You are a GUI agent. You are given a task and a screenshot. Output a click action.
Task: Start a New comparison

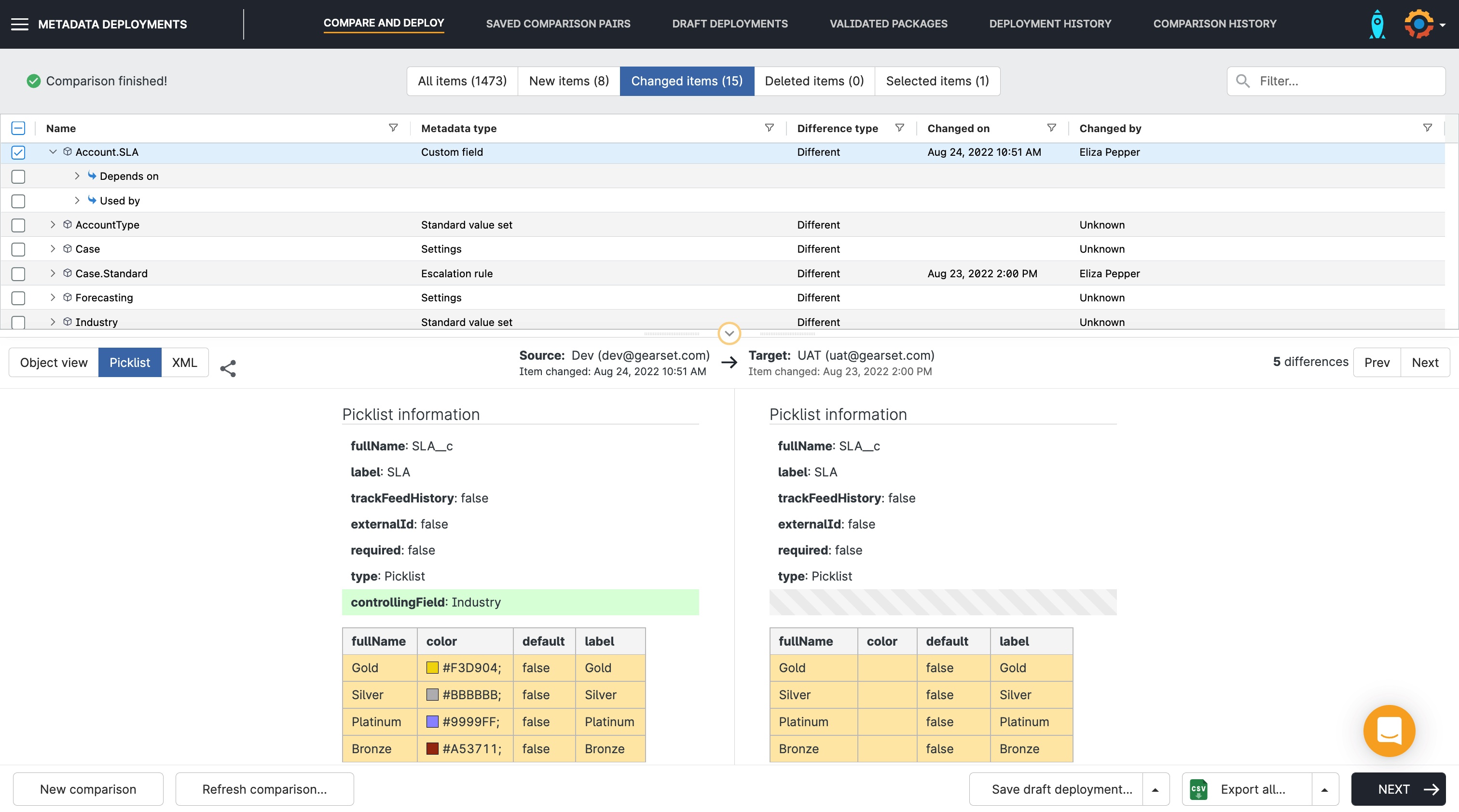[88, 788]
